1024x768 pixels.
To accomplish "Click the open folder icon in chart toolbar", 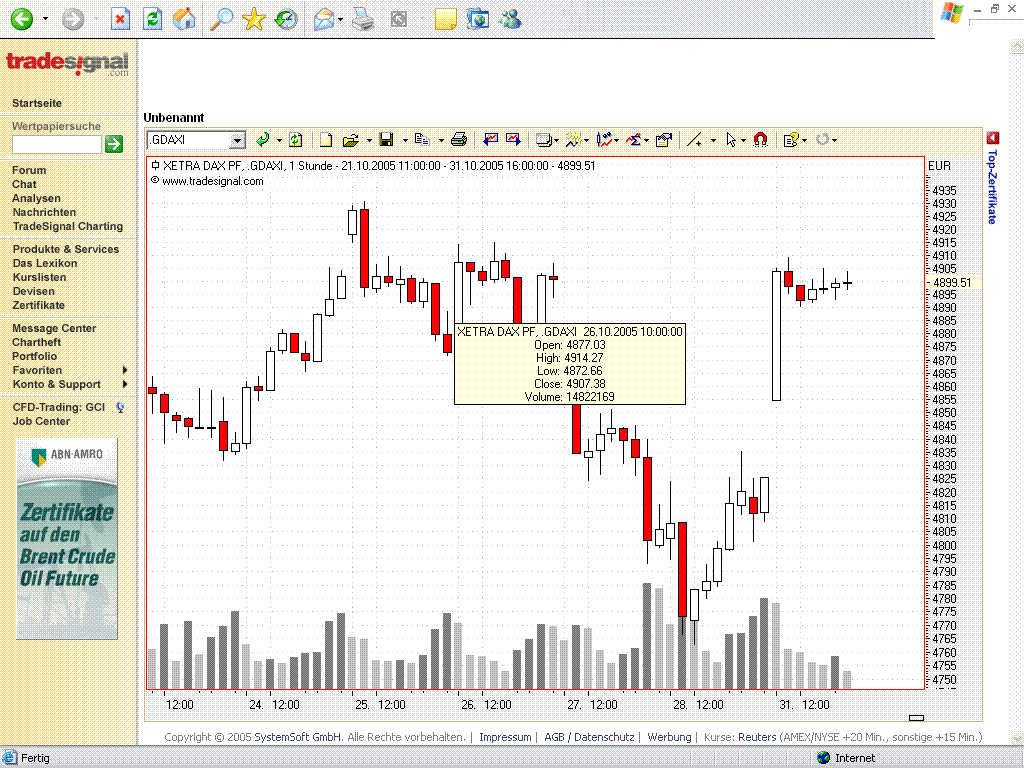I will 350,140.
